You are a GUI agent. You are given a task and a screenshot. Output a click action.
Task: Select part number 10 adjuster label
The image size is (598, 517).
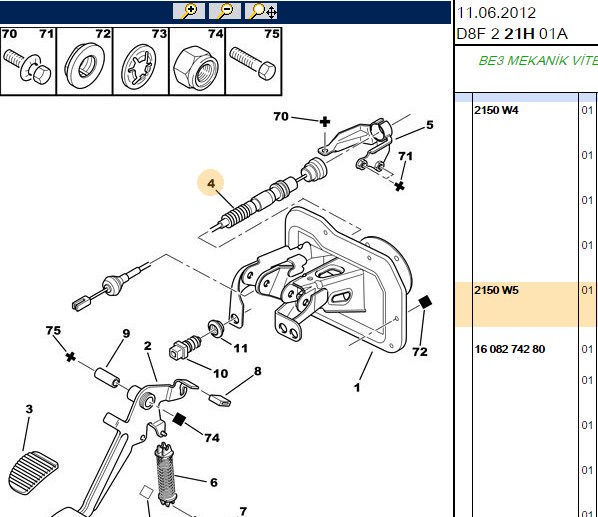(x=220, y=373)
